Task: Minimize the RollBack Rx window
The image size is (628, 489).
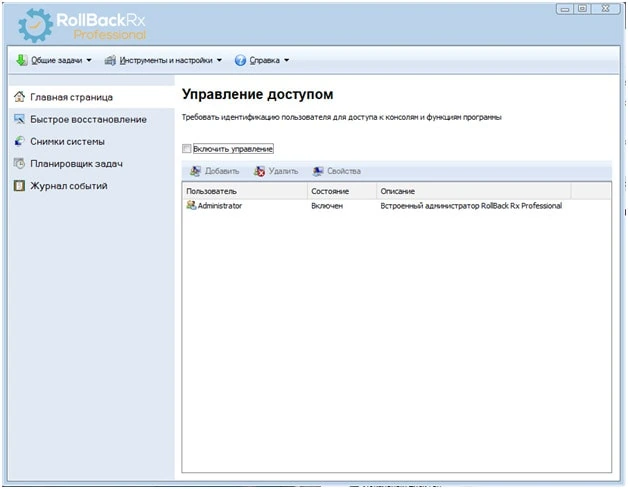Action: [x=565, y=9]
